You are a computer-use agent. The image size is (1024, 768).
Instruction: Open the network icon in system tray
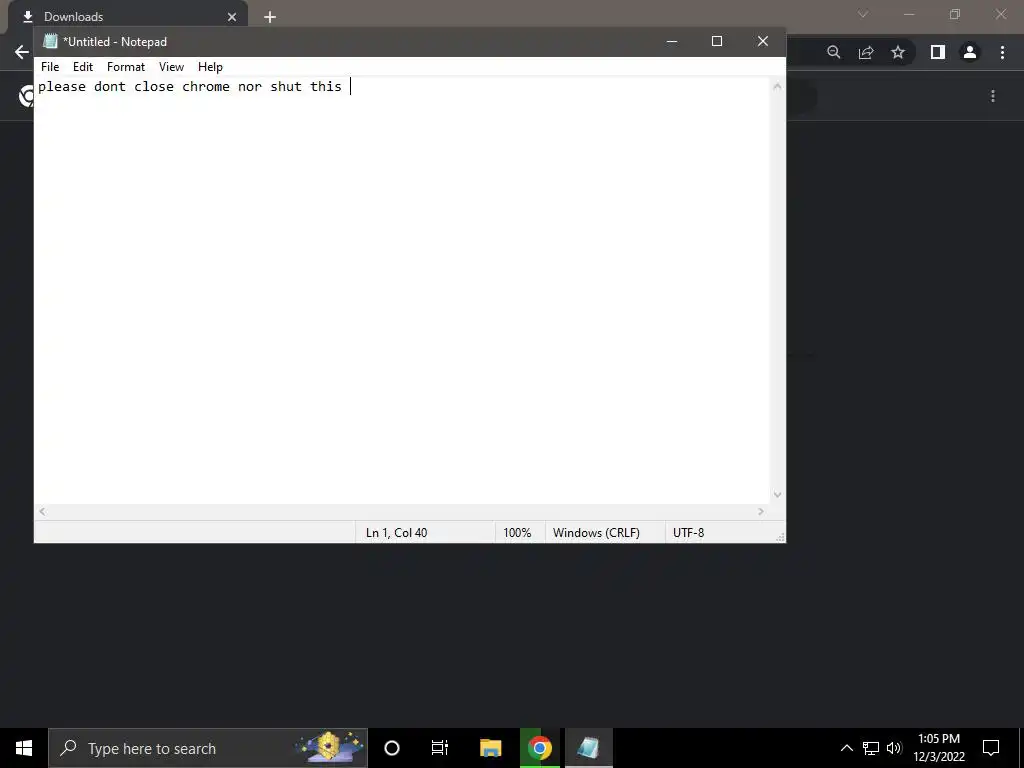click(871, 748)
